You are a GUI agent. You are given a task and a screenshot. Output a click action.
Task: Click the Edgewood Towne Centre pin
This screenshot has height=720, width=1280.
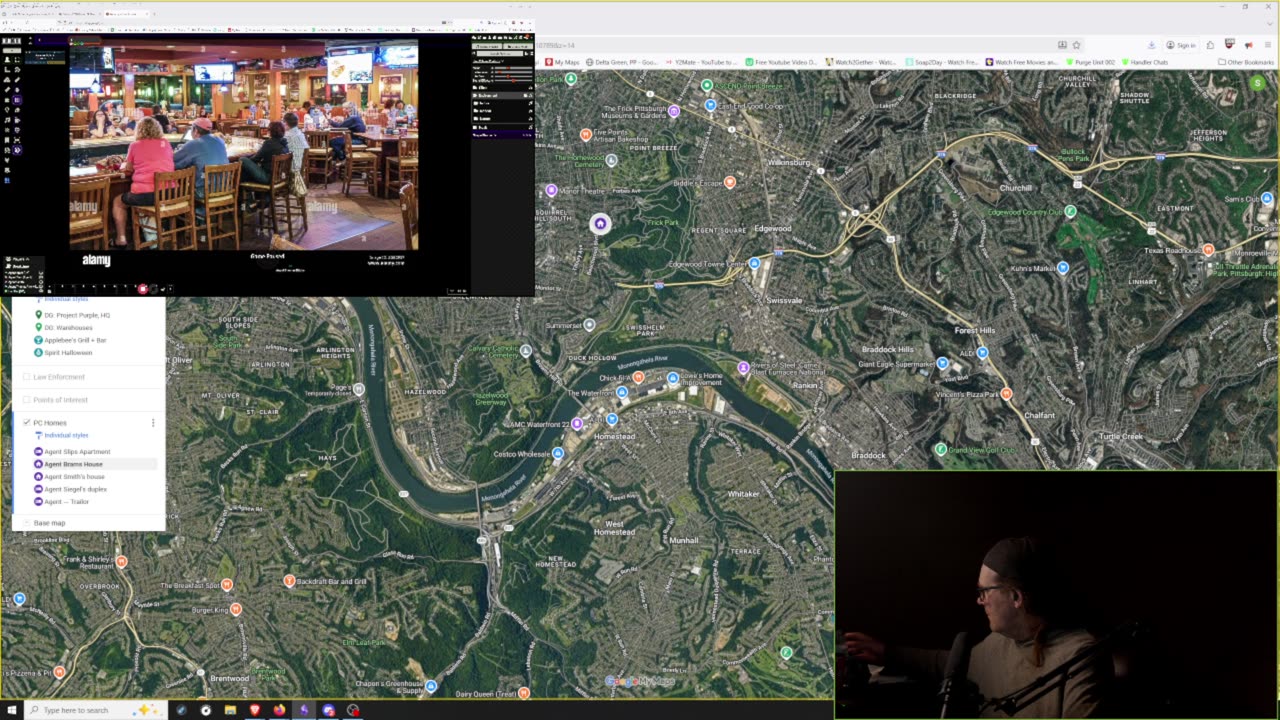754,263
